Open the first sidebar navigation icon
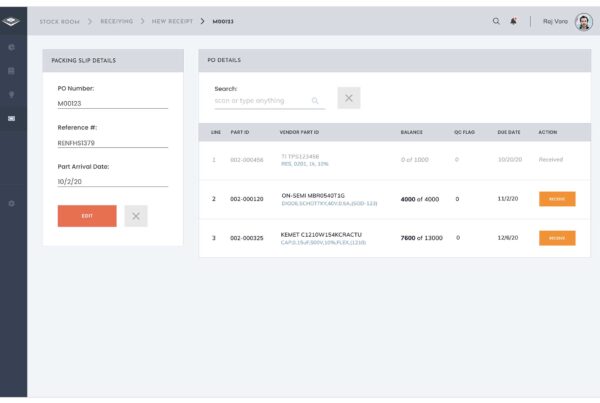This screenshot has height=403, width=600. tap(12, 47)
